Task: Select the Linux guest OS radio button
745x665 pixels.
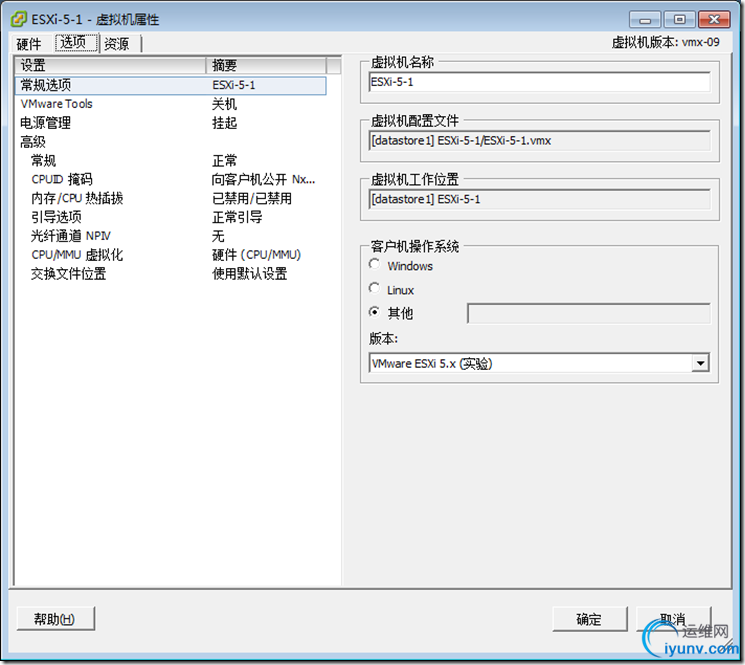Action: [374, 288]
